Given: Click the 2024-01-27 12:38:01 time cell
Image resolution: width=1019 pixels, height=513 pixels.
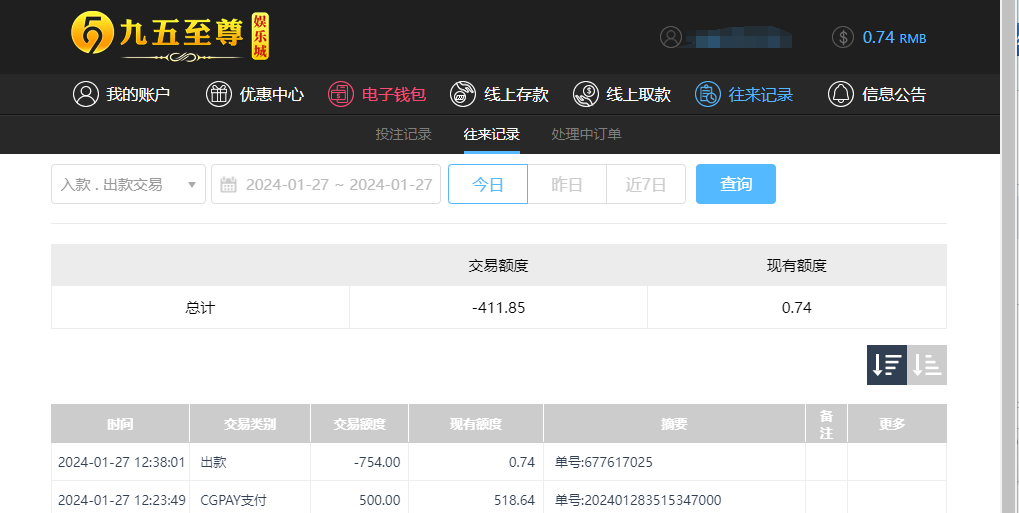Looking at the screenshot, I should [x=121, y=462].
